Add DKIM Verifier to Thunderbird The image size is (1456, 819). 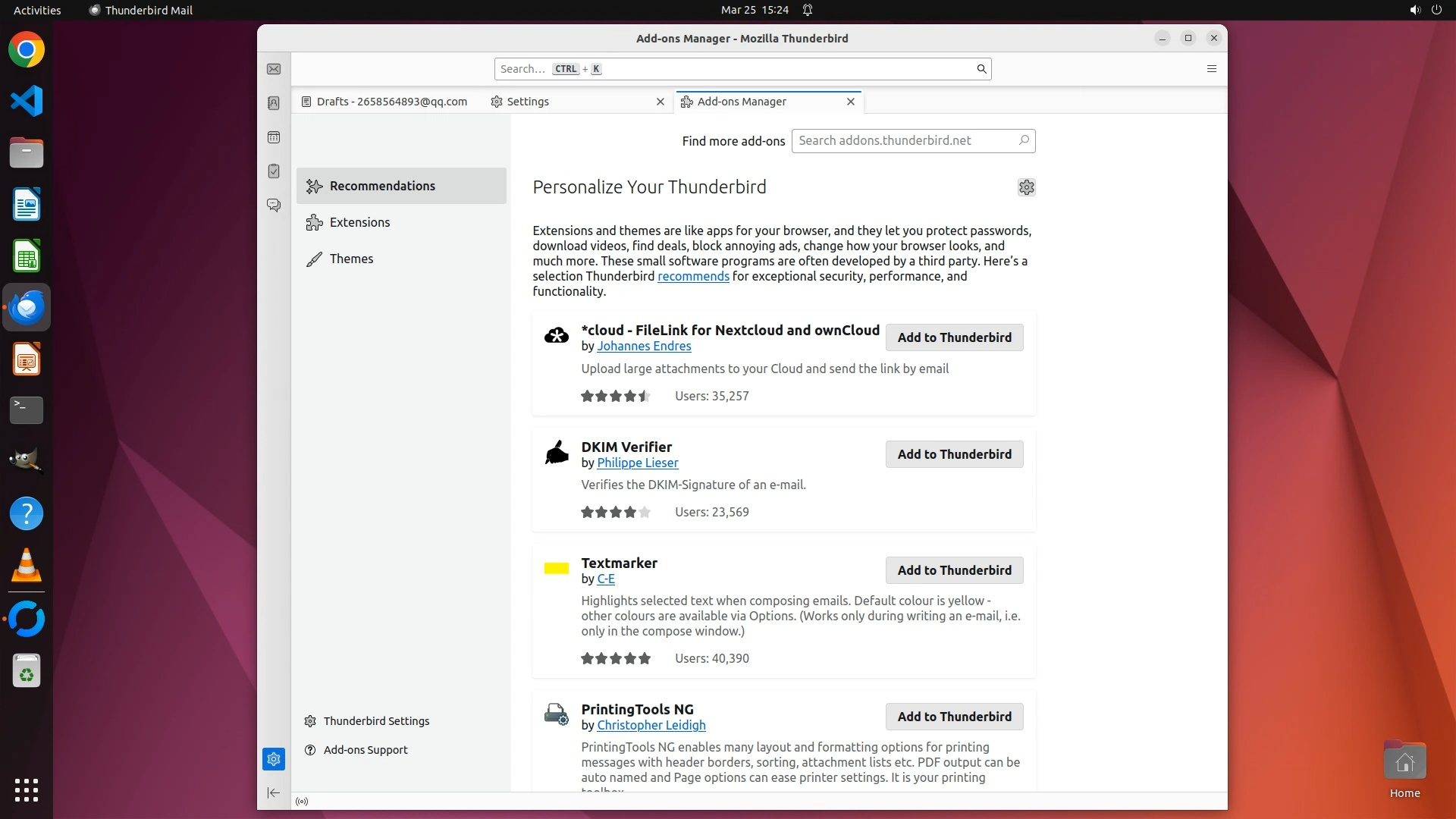[954, 454]
